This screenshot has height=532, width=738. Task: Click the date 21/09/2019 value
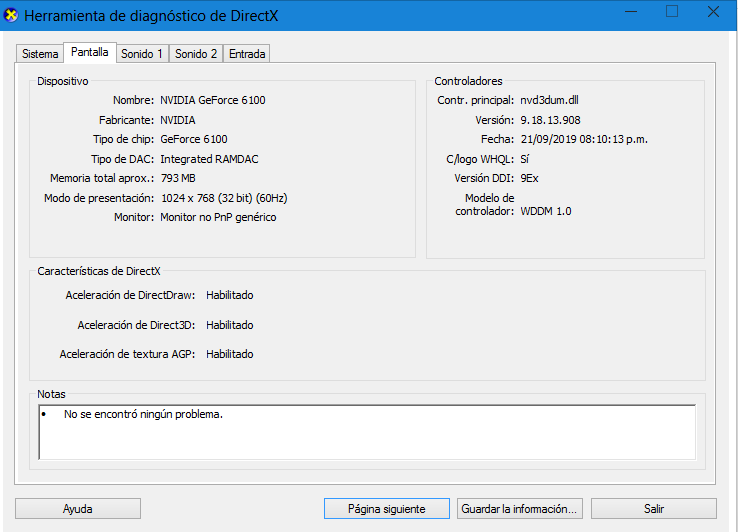(x=584, y=139)
